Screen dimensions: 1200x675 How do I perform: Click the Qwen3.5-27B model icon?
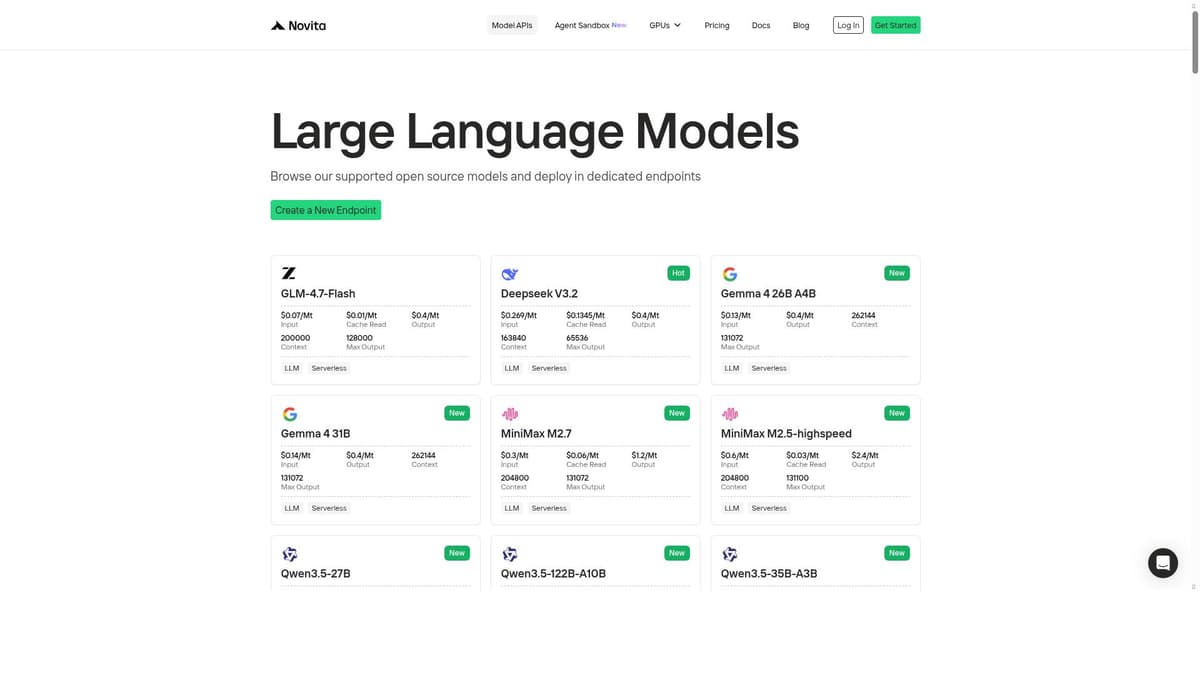pyautogui.click(x=289, y=553)
